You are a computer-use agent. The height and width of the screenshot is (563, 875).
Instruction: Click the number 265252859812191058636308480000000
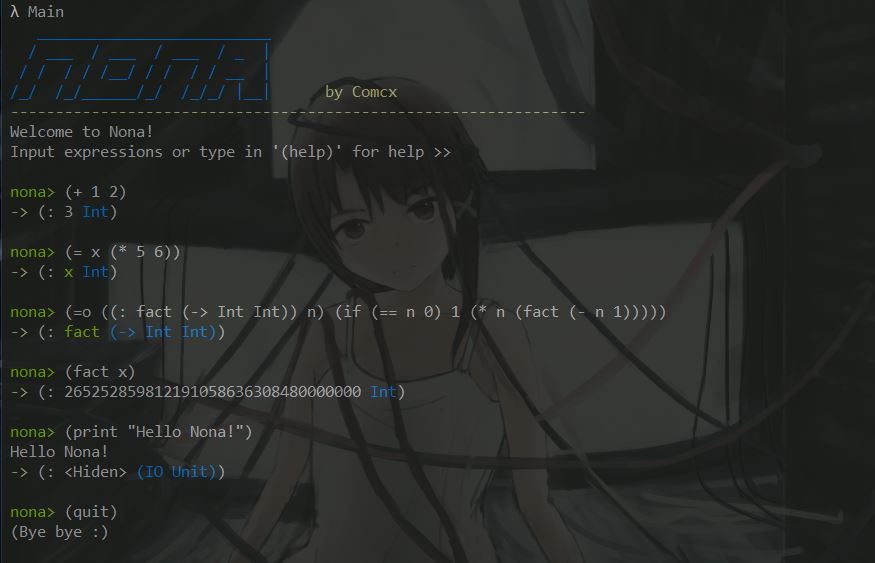click(x=213, y=392)
